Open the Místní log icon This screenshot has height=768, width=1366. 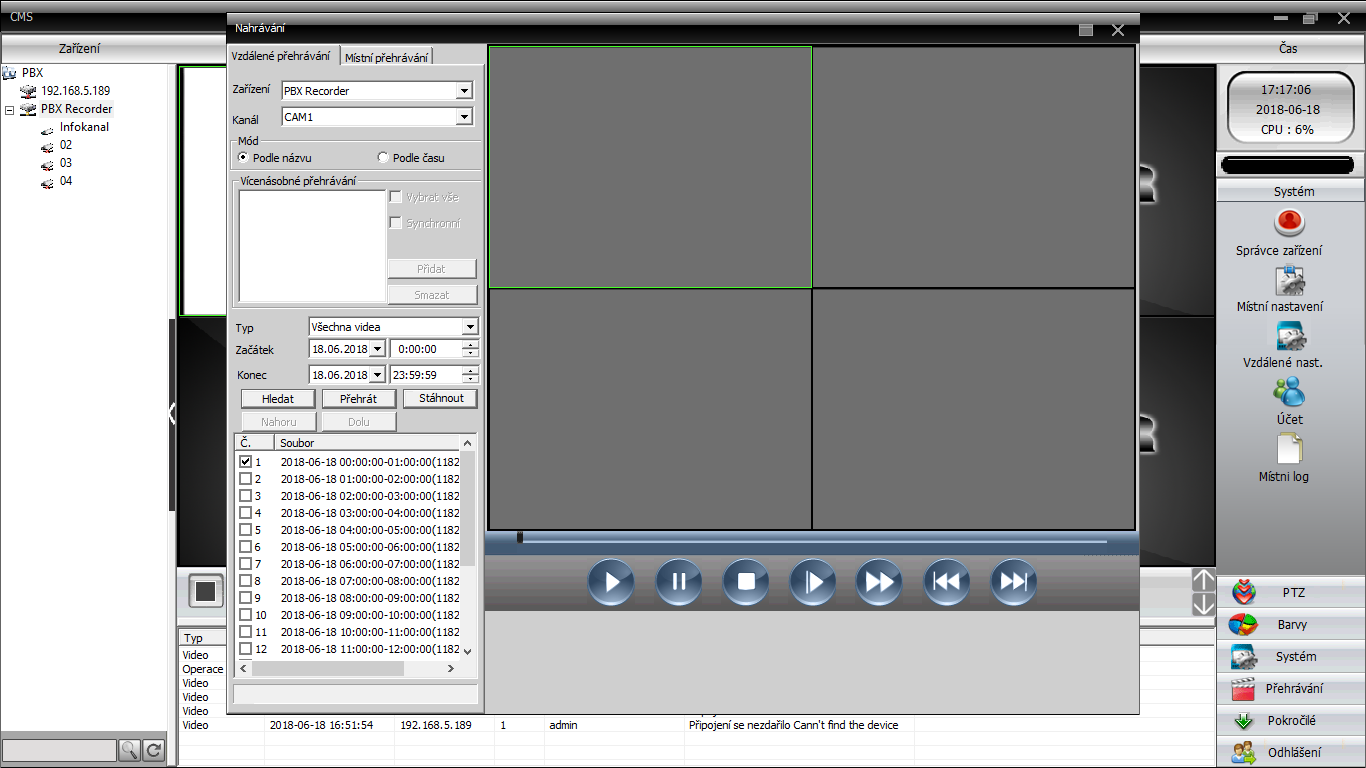click(x=1289, y=449)
